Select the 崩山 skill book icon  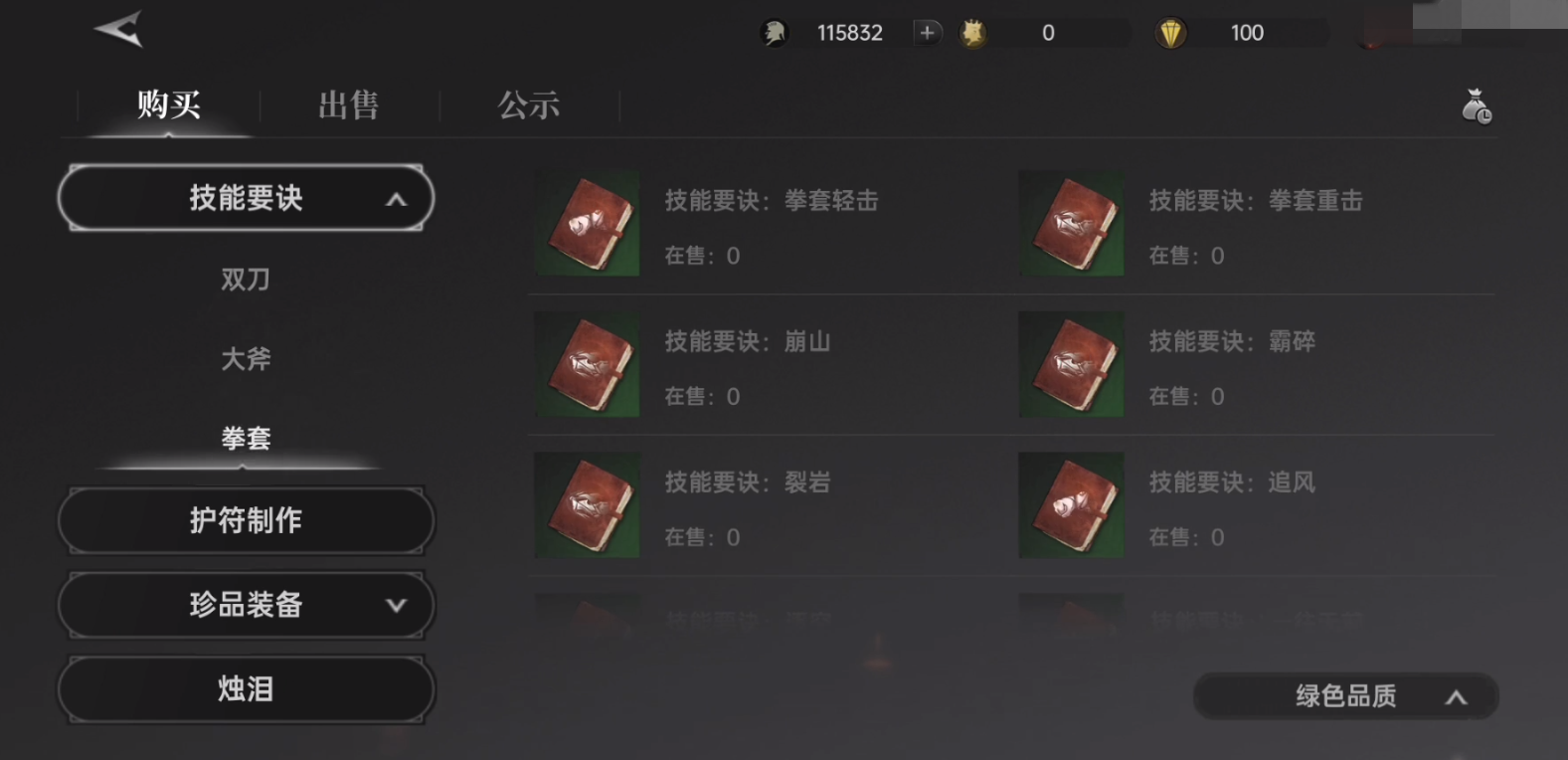(x=587, y=364)
